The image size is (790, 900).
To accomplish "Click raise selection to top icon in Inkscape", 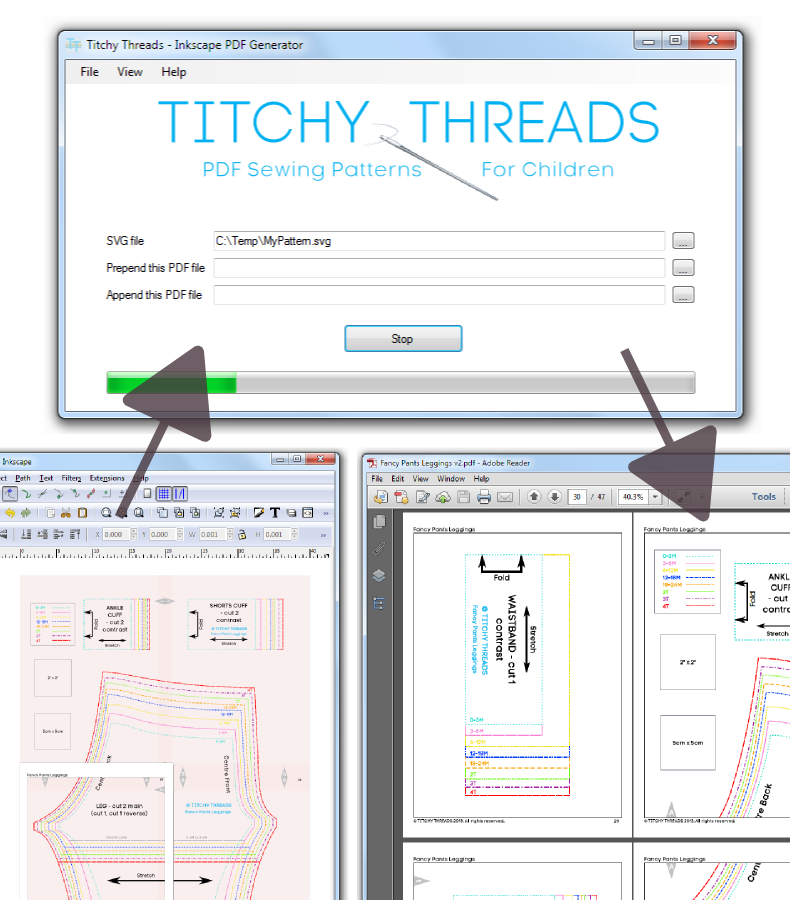I will point(75,534).
